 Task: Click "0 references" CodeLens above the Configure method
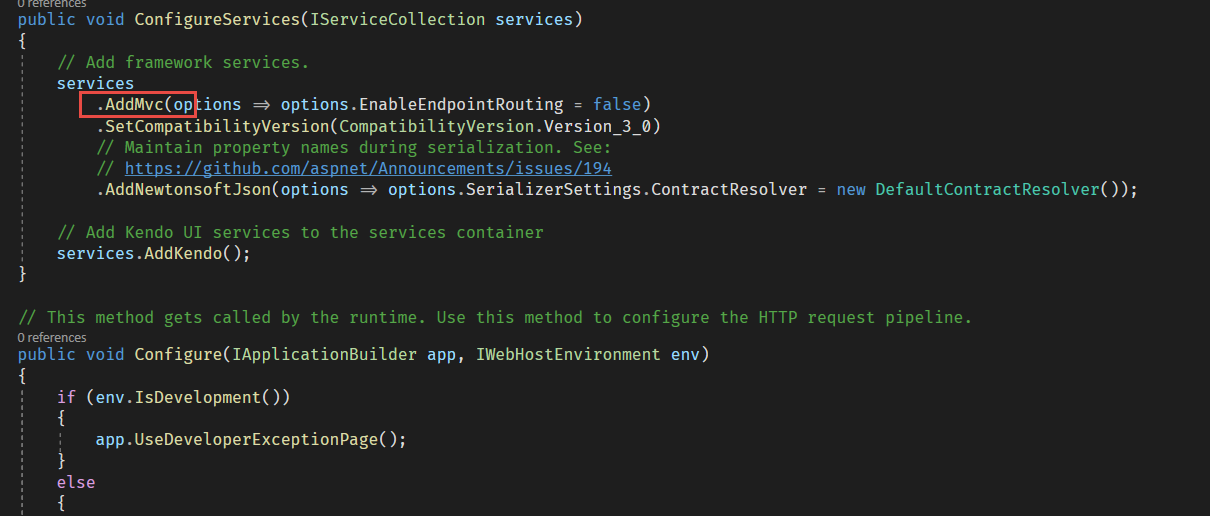(52, 337)
